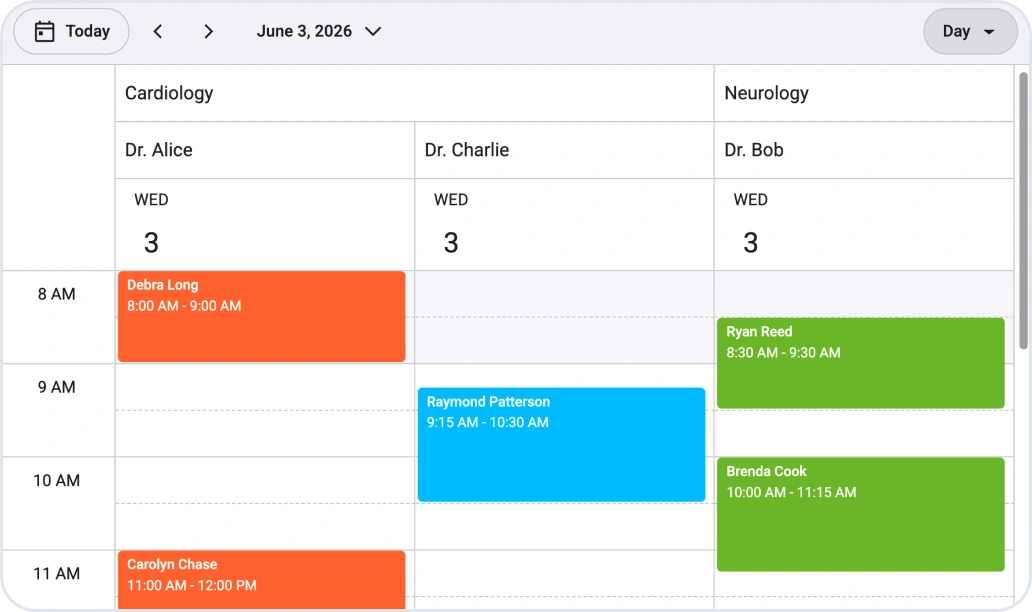
Task: Click the vertical scrollbar thumb
Action: point(1023,211)
